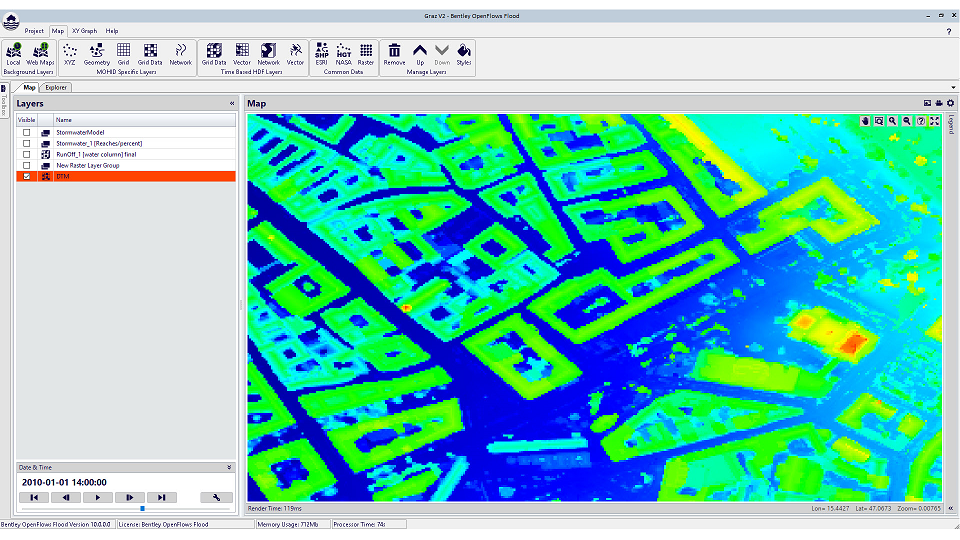The image size is (960, 540).
Task: Import ESRI SHP common data
Action: pyautogui.click(x=321, y=54)
